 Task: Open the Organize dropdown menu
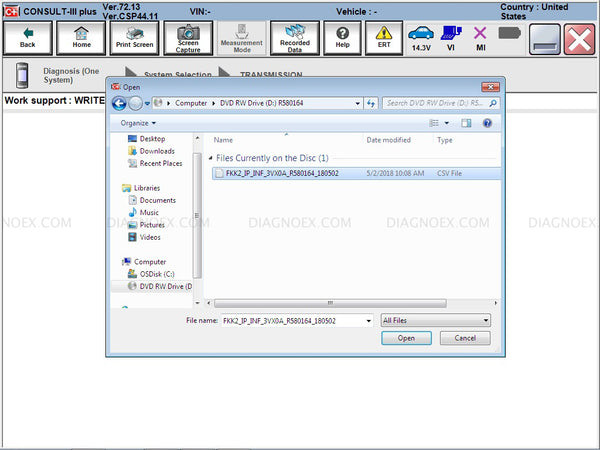click(x=137, y=122)
